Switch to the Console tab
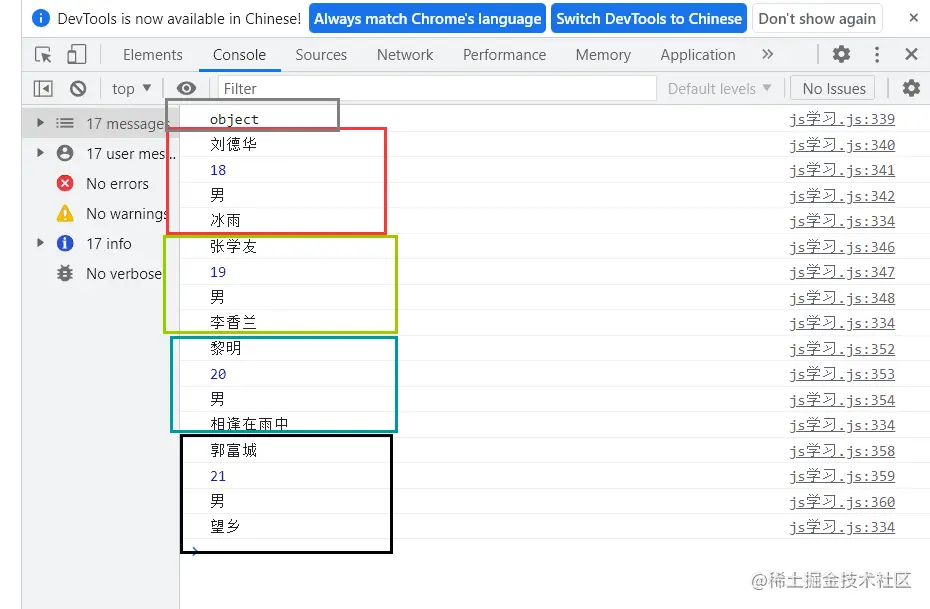 [x=239, y=55]
